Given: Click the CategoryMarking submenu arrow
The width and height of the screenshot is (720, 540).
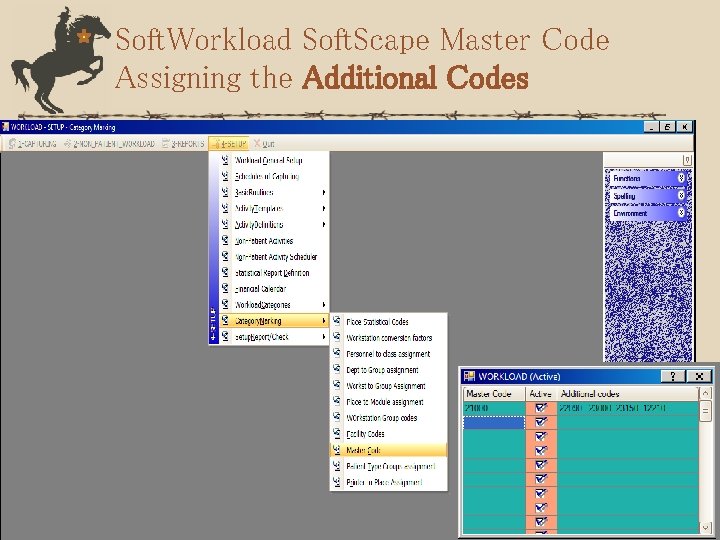Looking at the screenshot, I should (x=324, y=321).
